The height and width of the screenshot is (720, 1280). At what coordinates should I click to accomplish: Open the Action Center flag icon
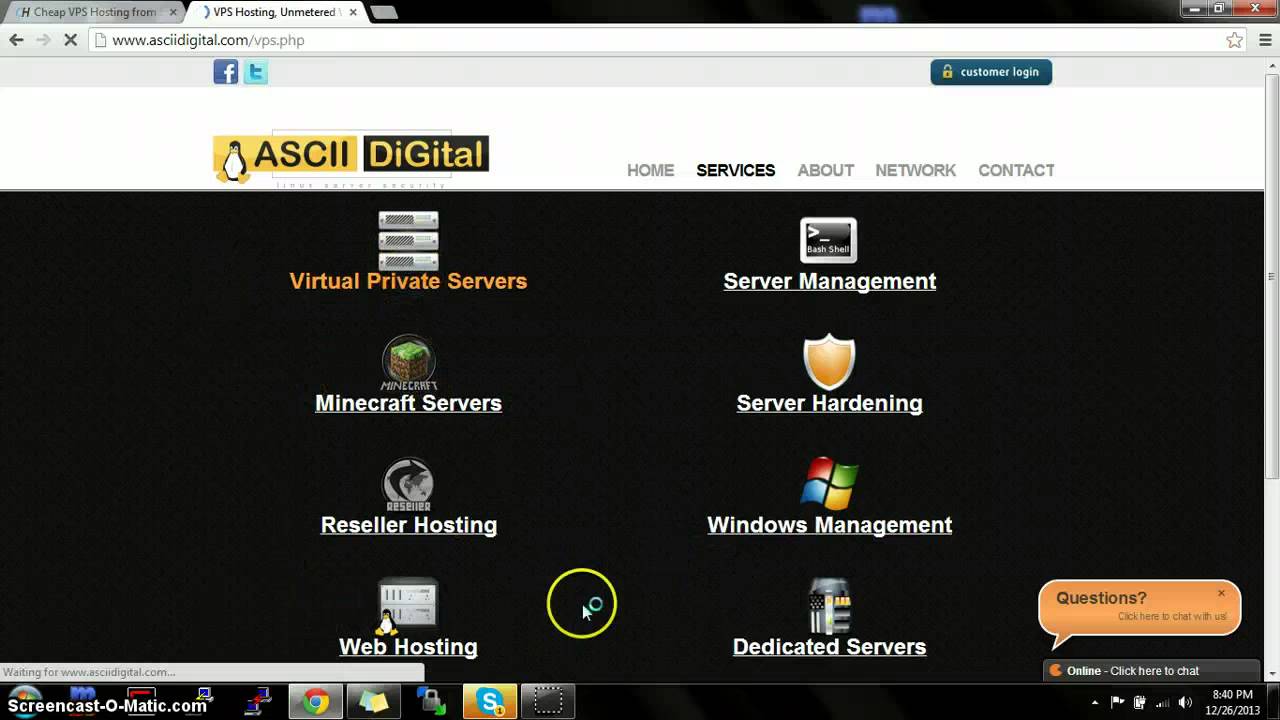1117,702
